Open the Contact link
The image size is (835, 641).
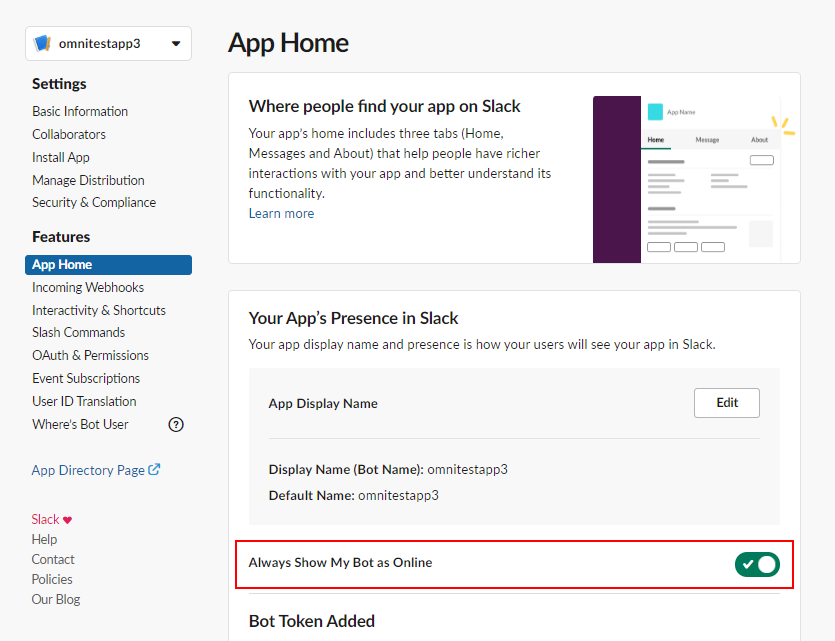click(53, 560)
